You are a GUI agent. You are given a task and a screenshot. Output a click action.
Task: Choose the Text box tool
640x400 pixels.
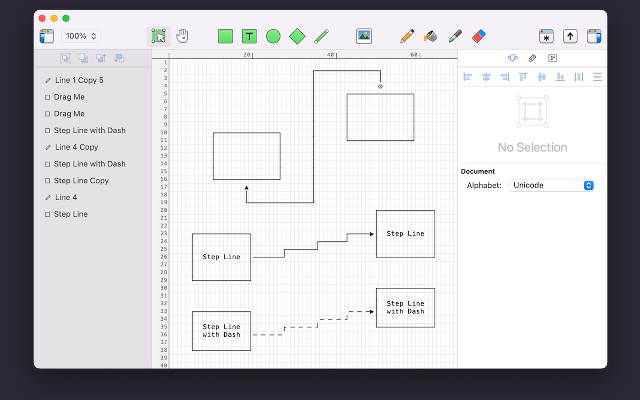point(249,36)
